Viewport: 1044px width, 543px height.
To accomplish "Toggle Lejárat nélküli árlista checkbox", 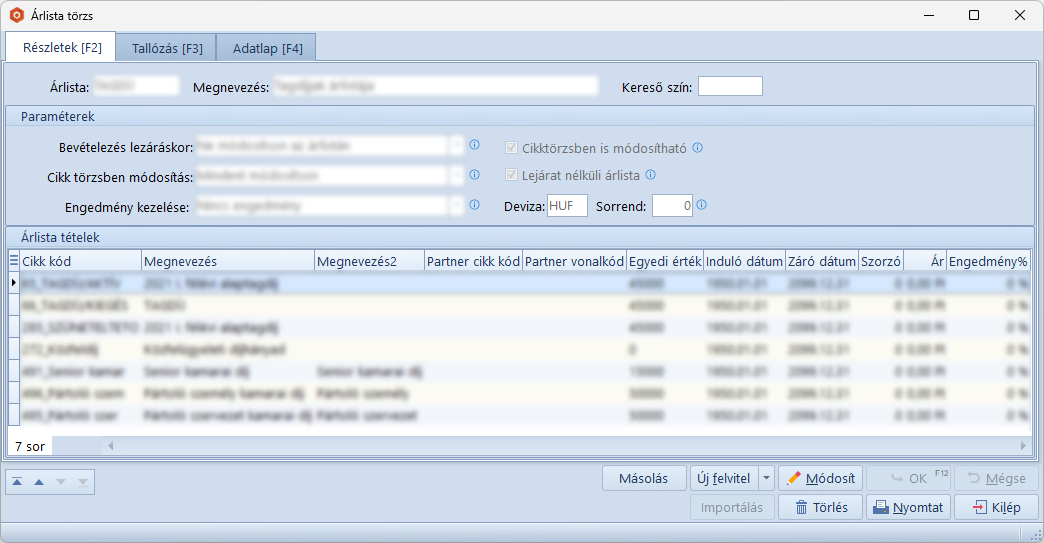I will click(512, 176).
